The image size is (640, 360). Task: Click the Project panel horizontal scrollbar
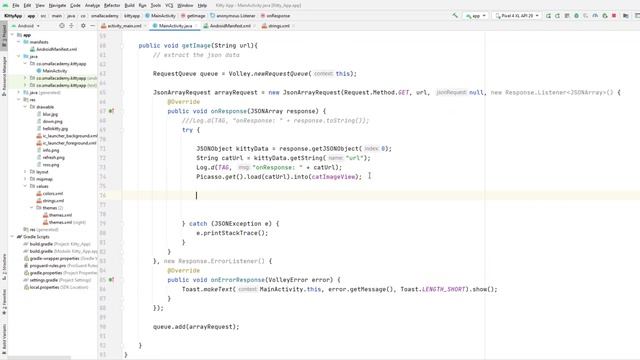coord(39,358)
